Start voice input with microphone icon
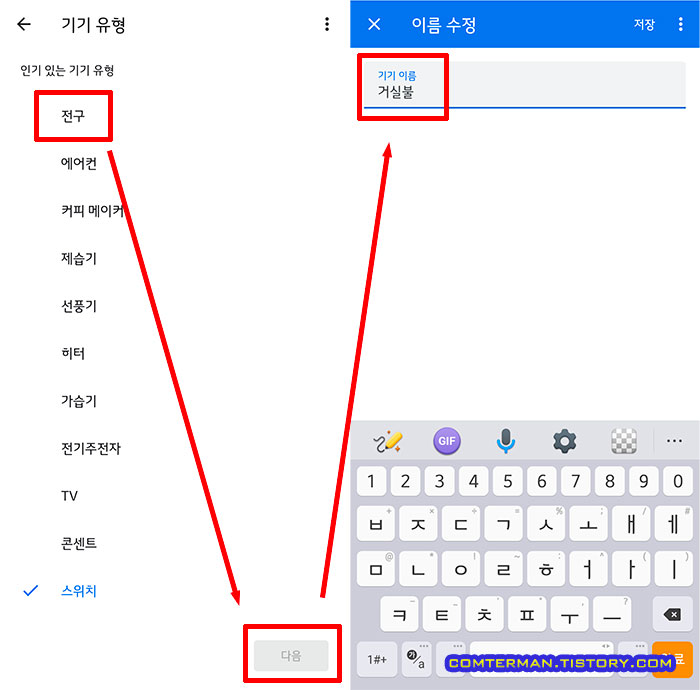700x690 pixels. pos(506,441)
